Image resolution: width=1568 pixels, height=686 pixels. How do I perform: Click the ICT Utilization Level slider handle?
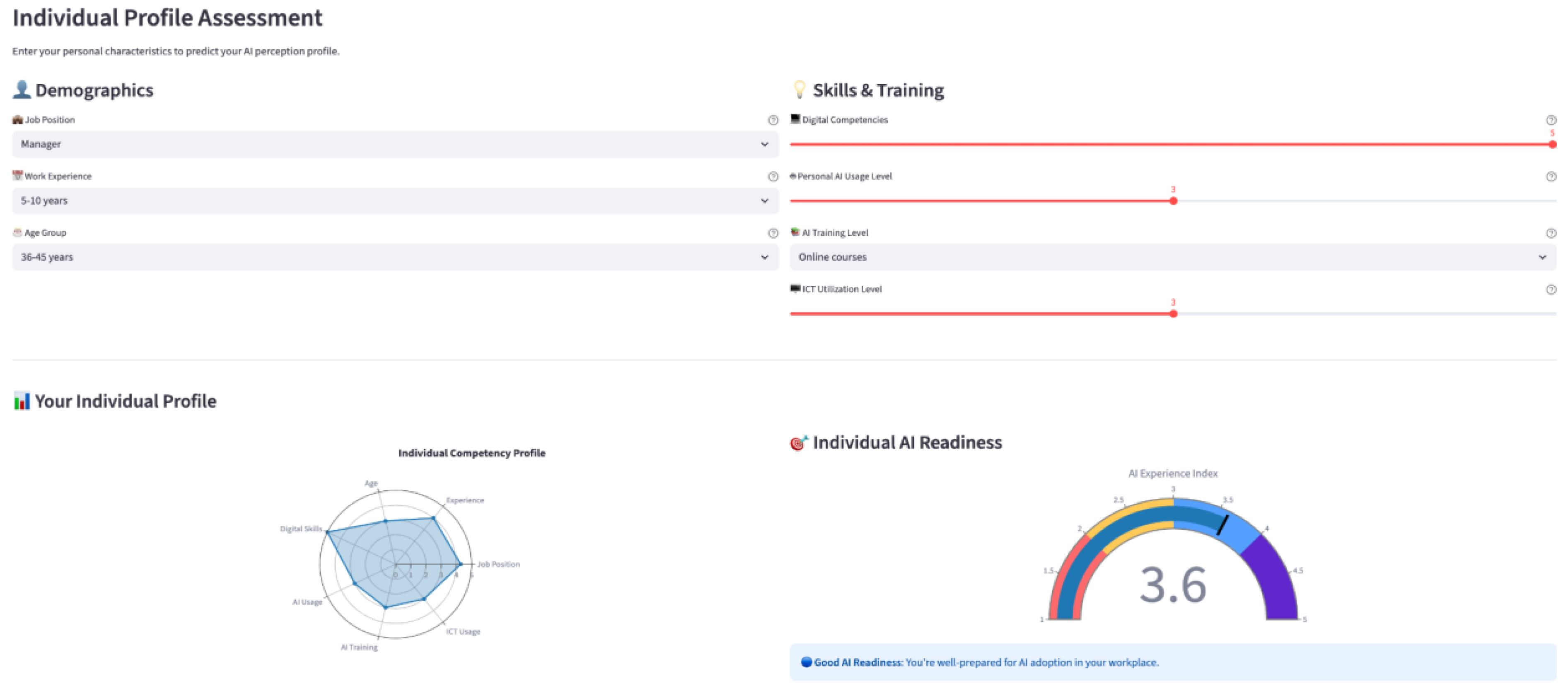pyautogui.click(x=1173, y=314)
